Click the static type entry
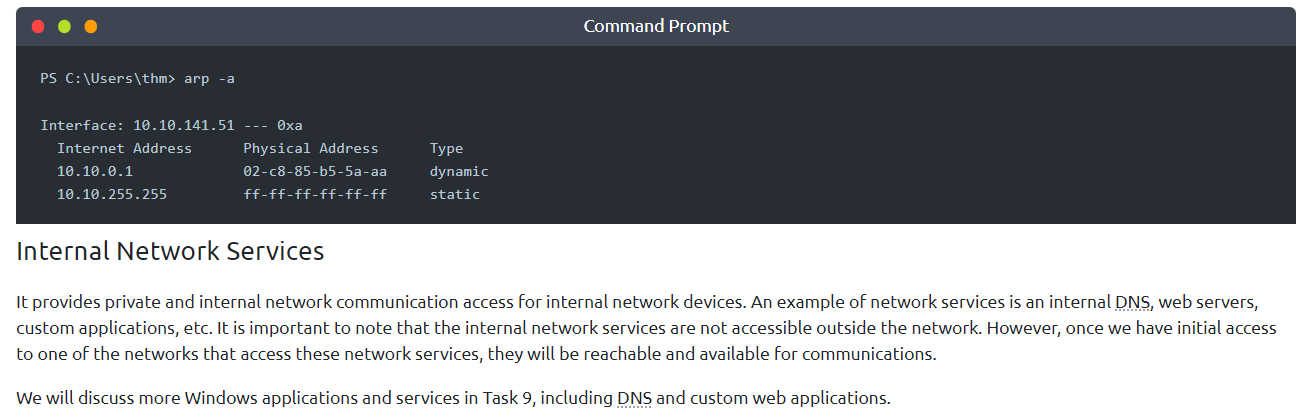1311x420 pixels. (455, 194)
